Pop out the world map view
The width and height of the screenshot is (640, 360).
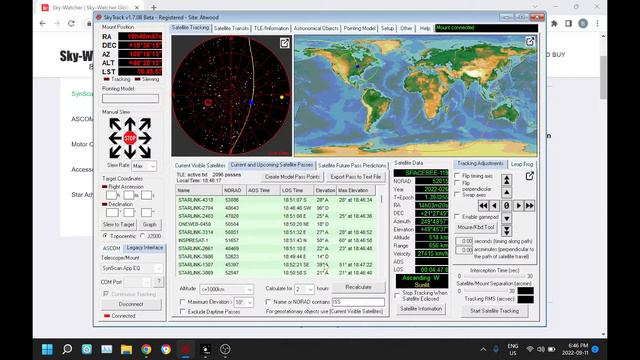coord(530,41)
